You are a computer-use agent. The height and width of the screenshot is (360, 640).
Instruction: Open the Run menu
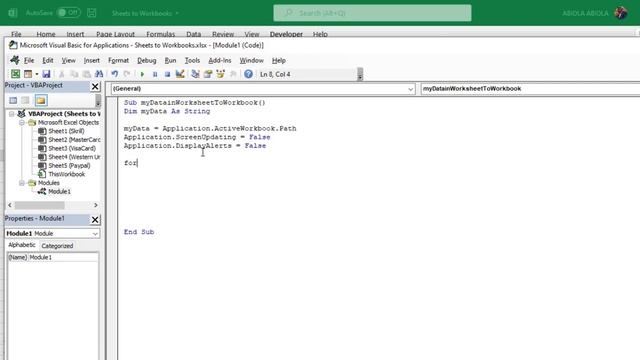pyautogui.click(x=170, y=60)
